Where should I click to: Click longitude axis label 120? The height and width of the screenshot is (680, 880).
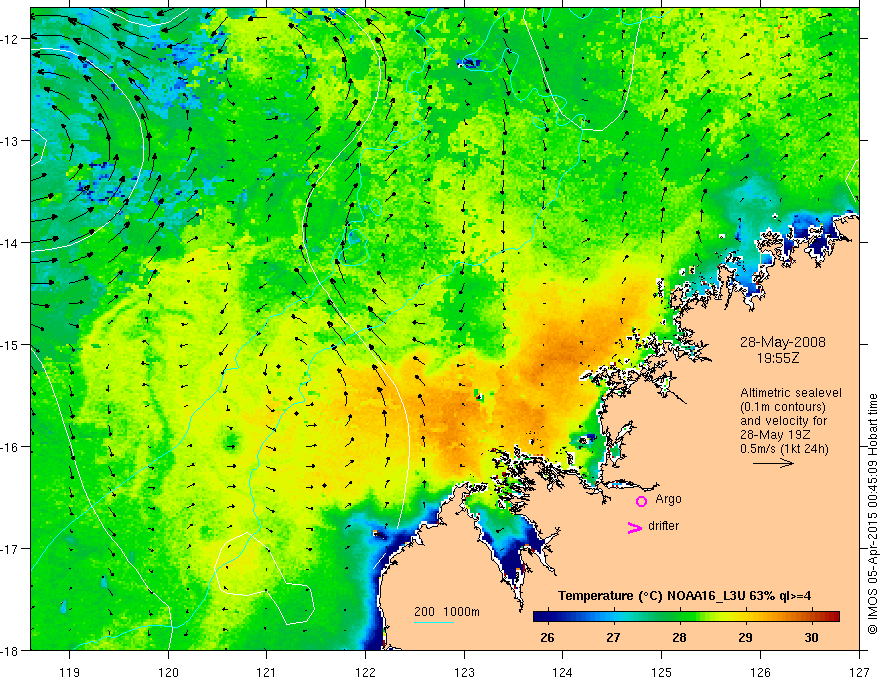[168, 672]
